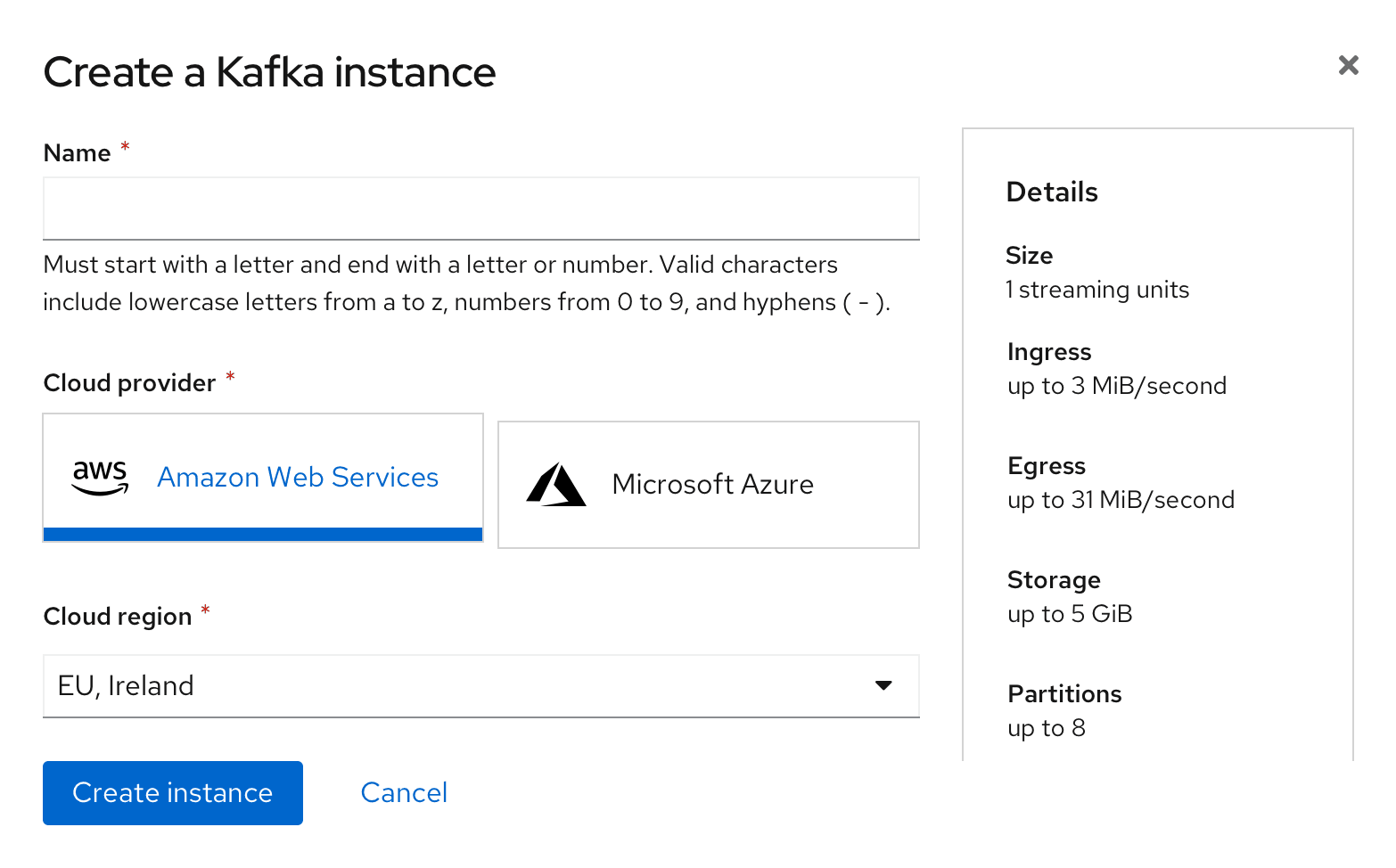This screenshot has width=1396, height=868.
Task: Close the Create Kafka instance dialog
Action: (1348, 65)
